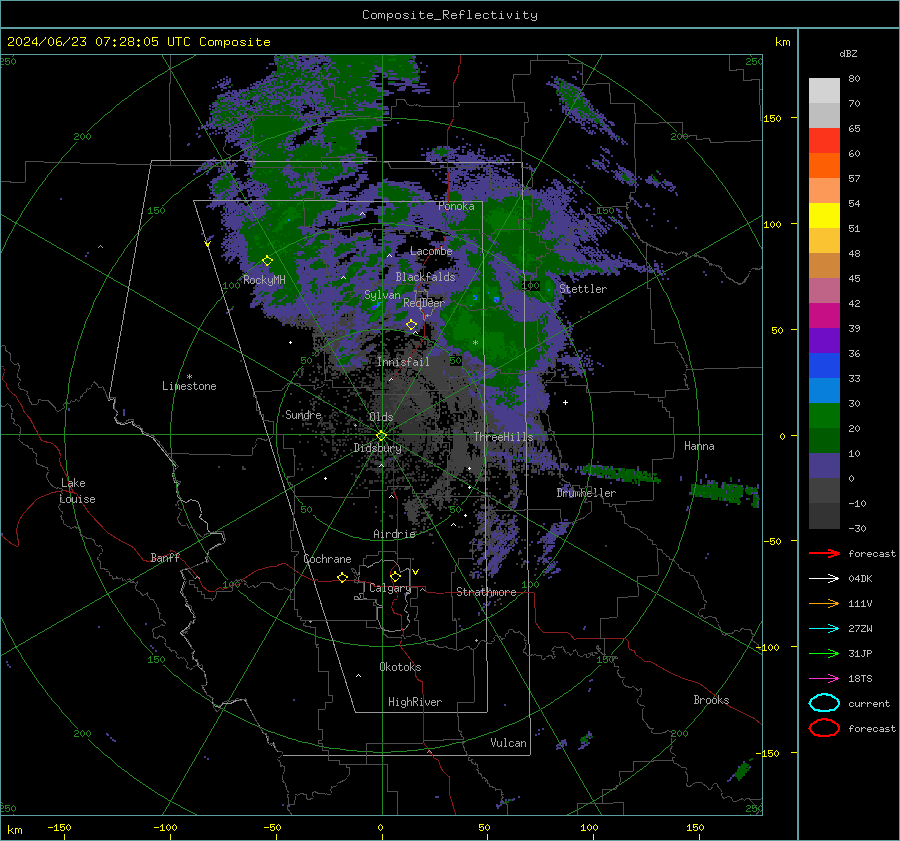
Task: Click the Banff label
Action: pos(165,557)
